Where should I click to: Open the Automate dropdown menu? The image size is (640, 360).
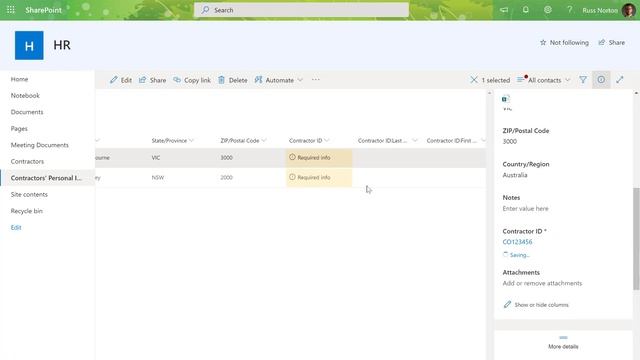[279, 80]
